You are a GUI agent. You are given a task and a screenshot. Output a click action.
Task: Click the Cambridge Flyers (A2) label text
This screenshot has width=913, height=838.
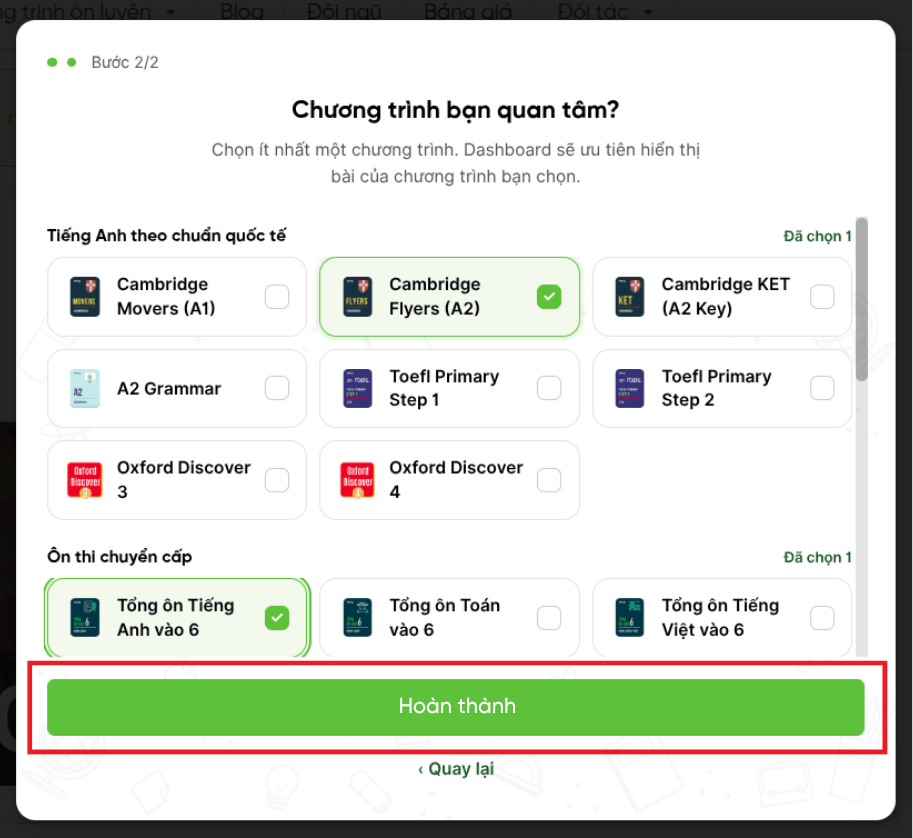[435, 296]
